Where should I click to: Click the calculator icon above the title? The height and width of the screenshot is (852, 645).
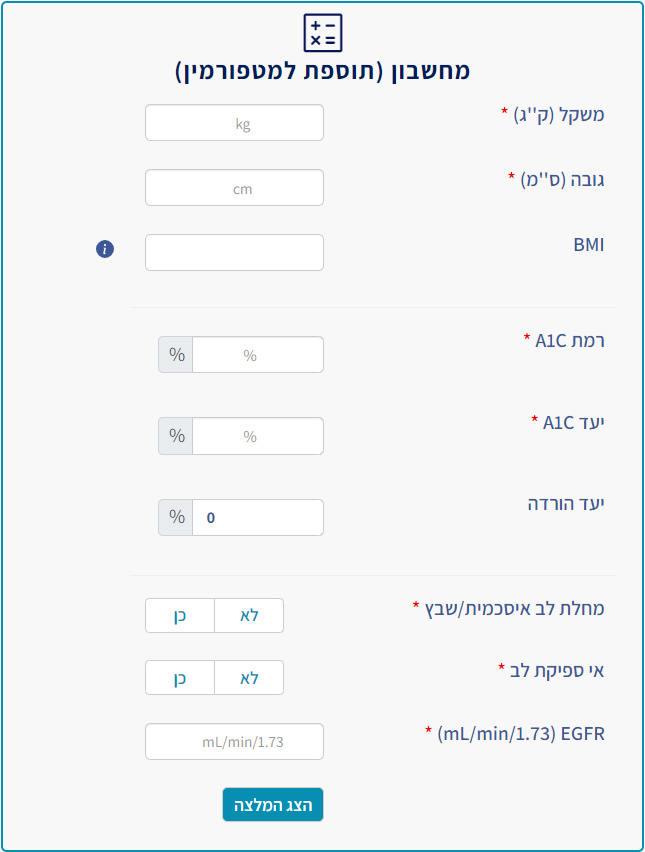[x=323, y=33]
